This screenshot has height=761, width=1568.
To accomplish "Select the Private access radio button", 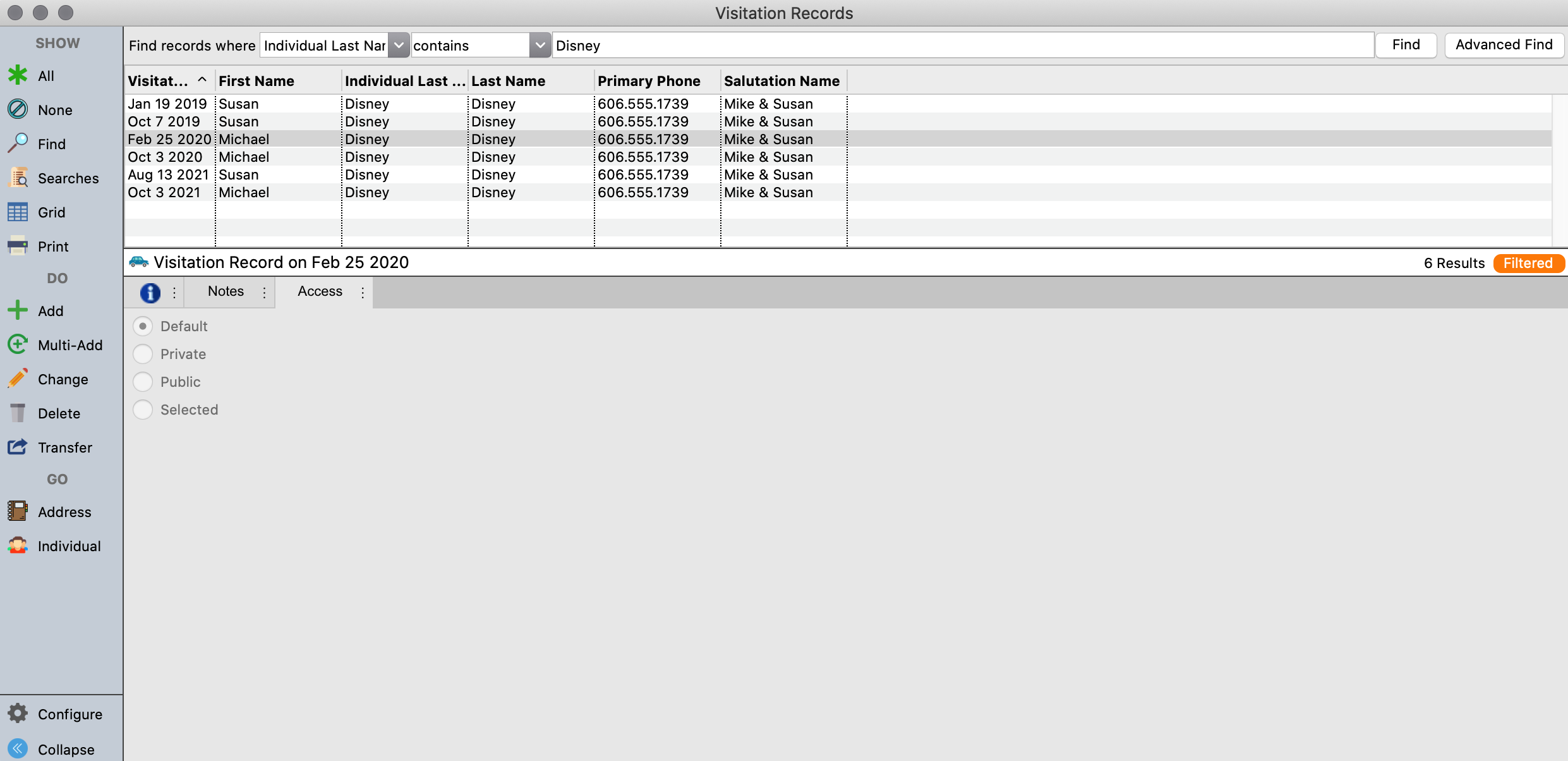I will click(143, 354).
